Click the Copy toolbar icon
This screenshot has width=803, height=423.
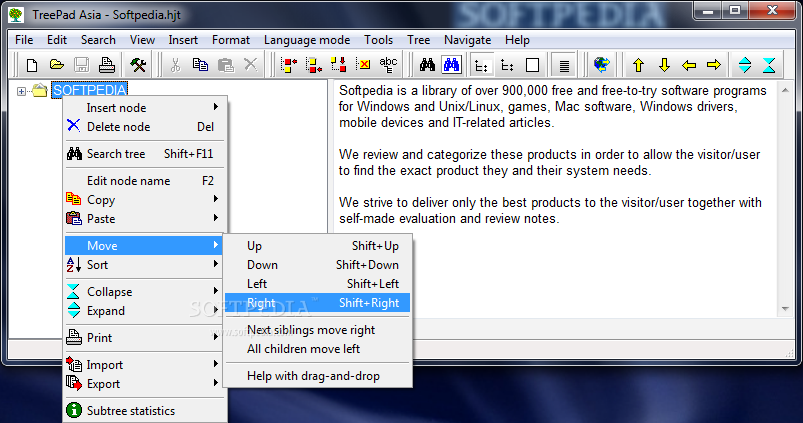pos(200,65)
